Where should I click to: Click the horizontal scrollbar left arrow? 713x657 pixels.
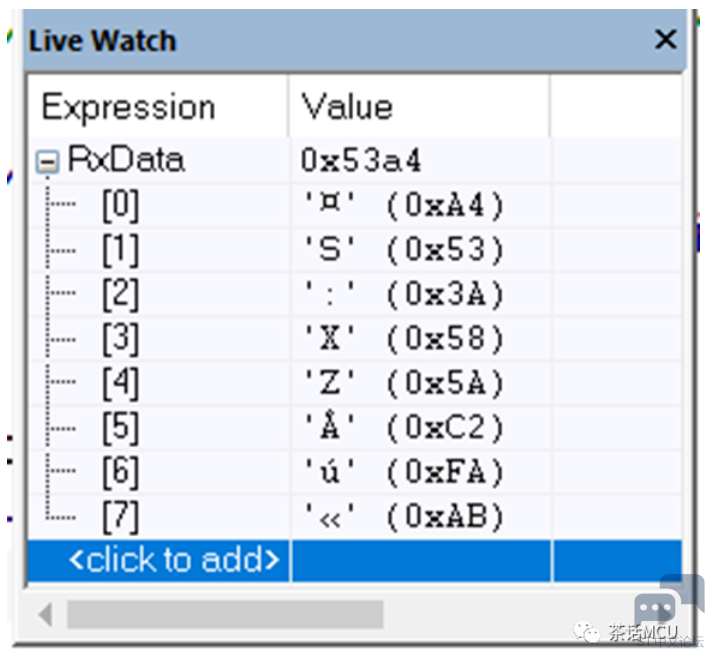pos(46,614)
